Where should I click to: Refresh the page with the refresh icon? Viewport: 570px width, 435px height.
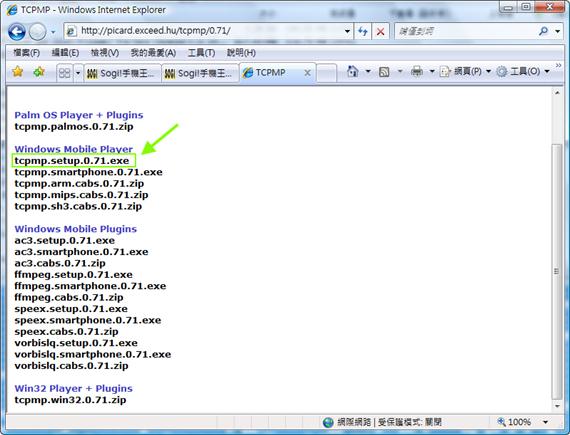363,32
